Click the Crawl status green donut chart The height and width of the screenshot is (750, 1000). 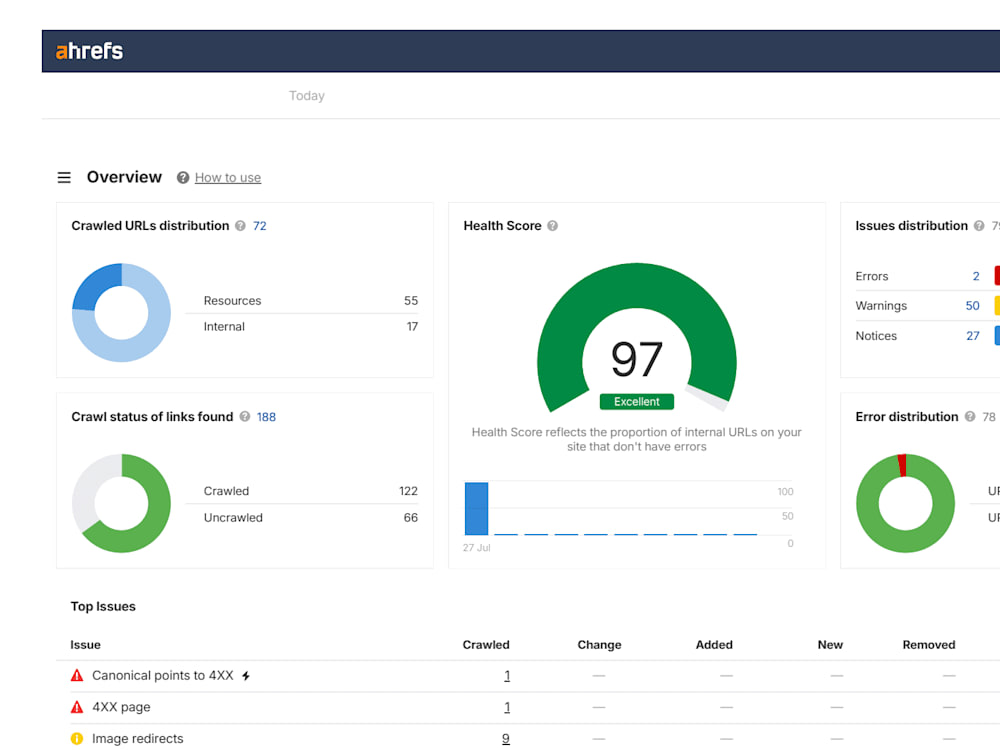coord(121,503)
